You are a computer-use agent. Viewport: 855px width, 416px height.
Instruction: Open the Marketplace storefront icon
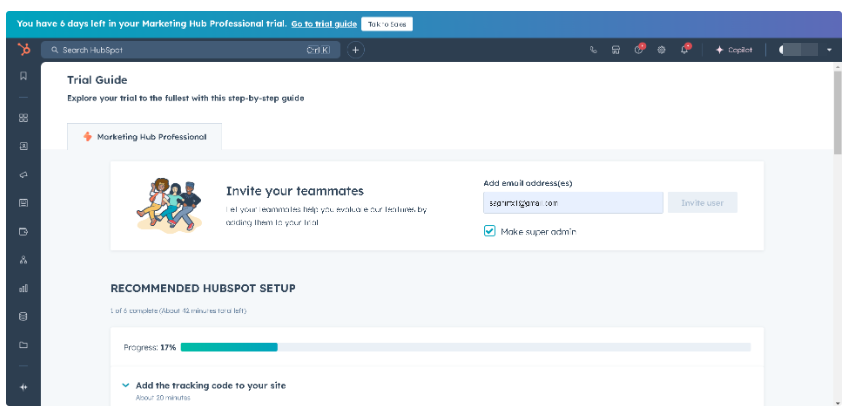pyautogui.click(x=616, y=49)
